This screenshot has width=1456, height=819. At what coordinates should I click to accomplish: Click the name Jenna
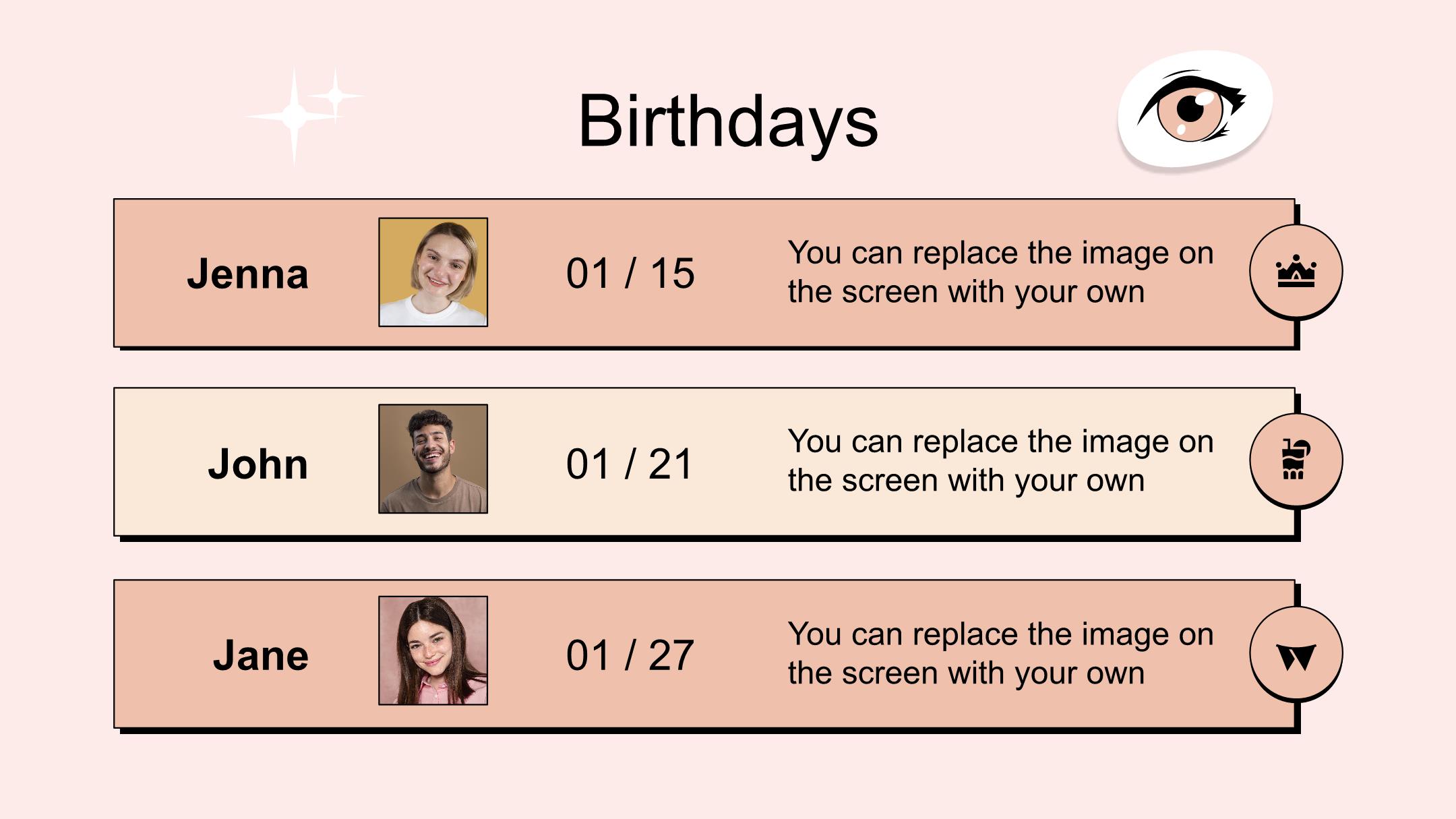click(x=247, y=274)
